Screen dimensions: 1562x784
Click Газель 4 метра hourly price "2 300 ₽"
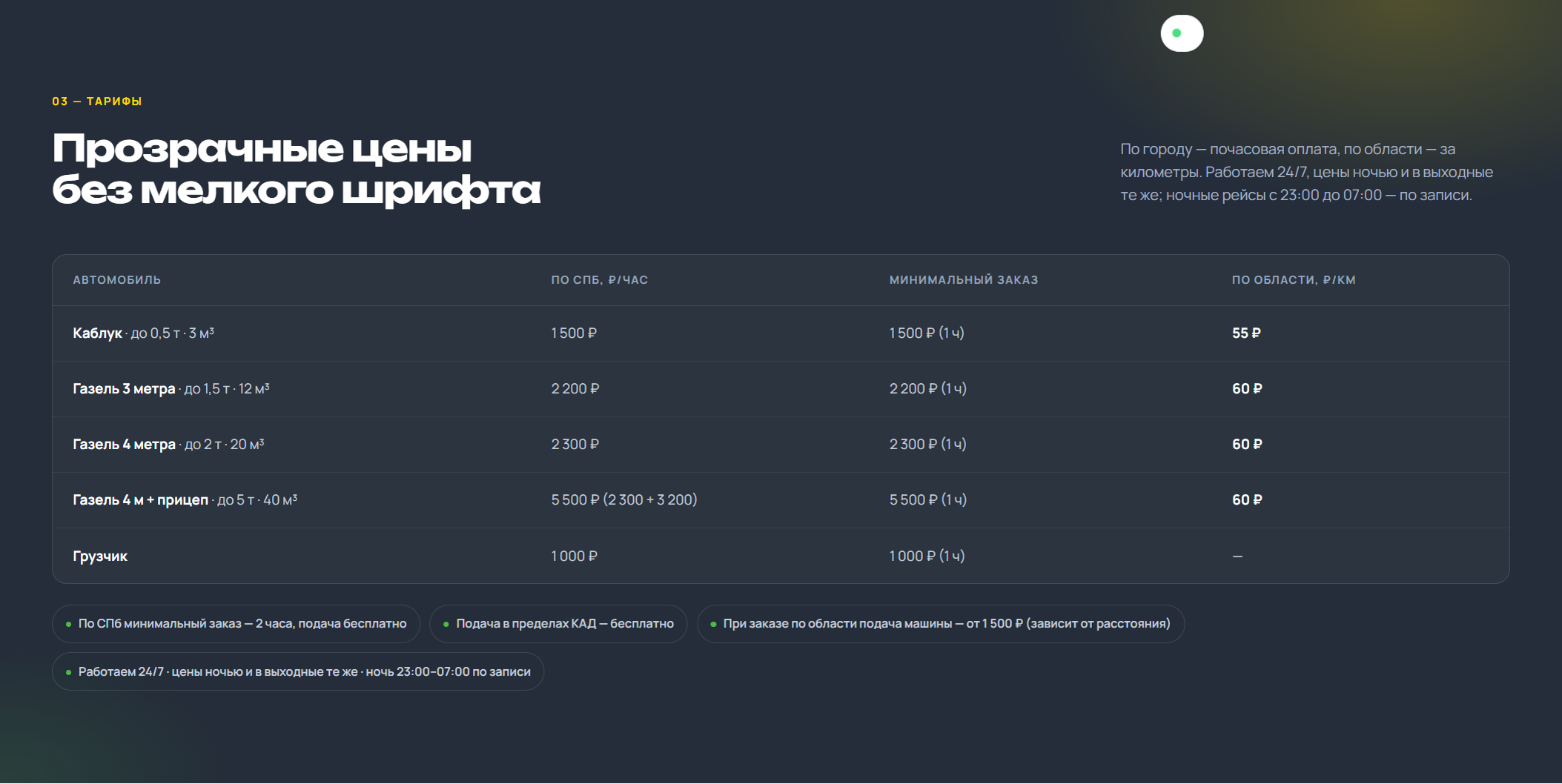575,445
